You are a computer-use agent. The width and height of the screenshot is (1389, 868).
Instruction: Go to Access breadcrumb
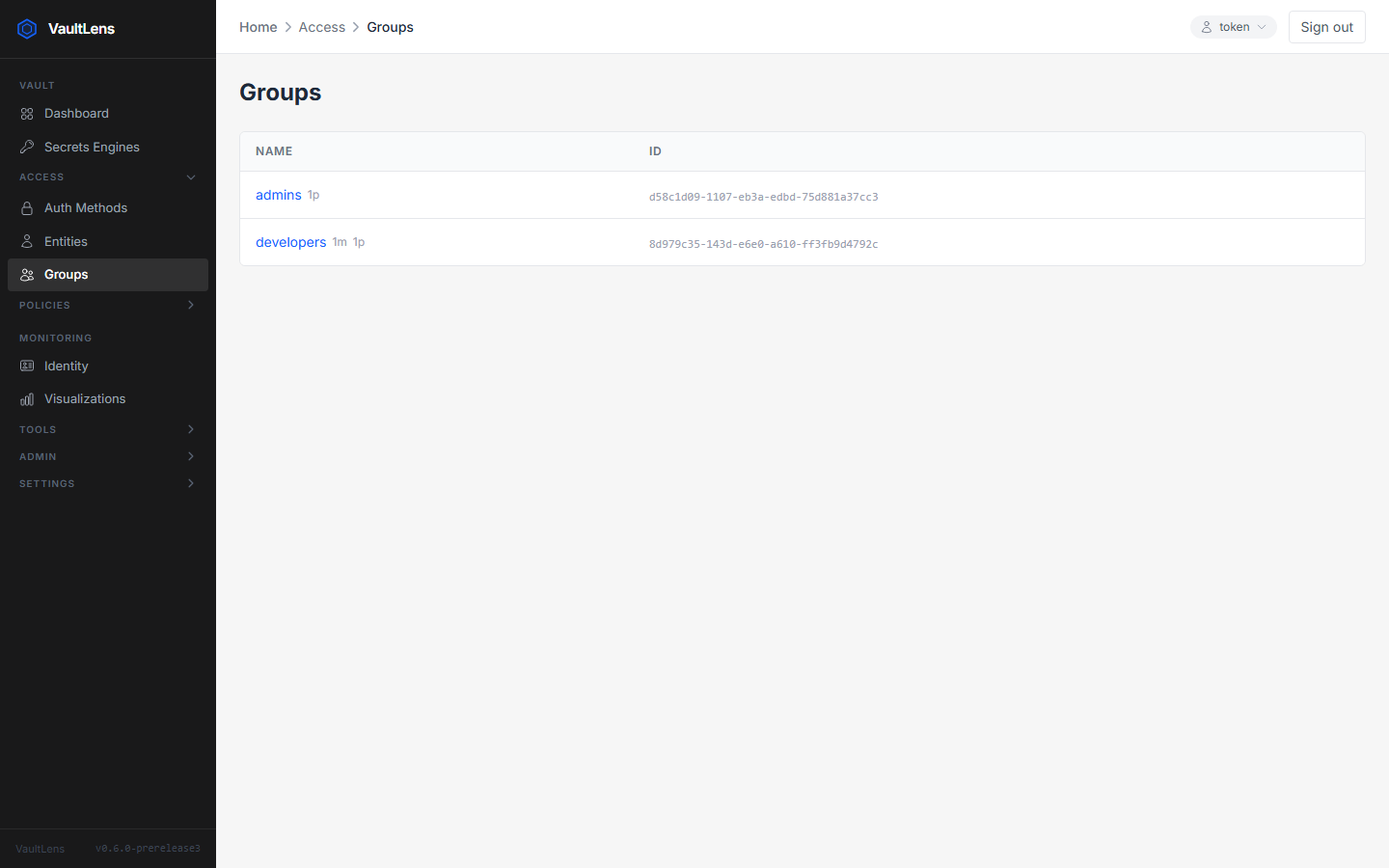[x=322, y=27]
